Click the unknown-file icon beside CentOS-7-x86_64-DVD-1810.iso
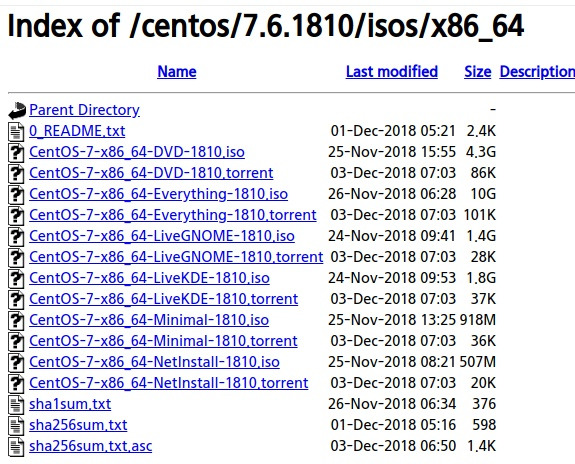The width and height of the screenshot is (575, 464). coord(16,153)
